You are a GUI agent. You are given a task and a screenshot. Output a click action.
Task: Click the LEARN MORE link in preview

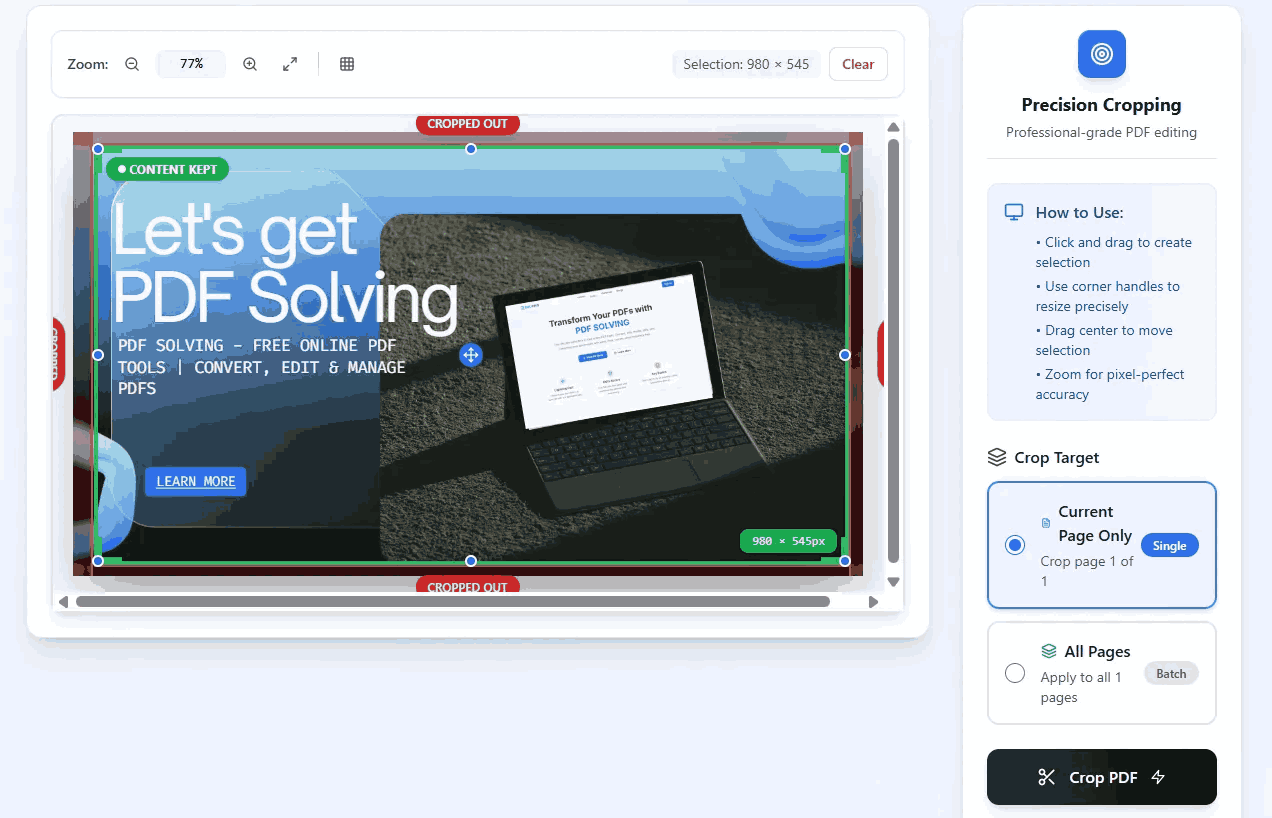pos(196,481)
